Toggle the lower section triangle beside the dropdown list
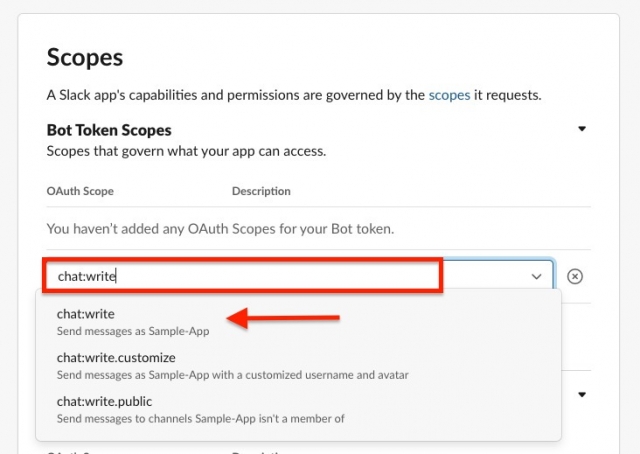 tap(582, 394)
